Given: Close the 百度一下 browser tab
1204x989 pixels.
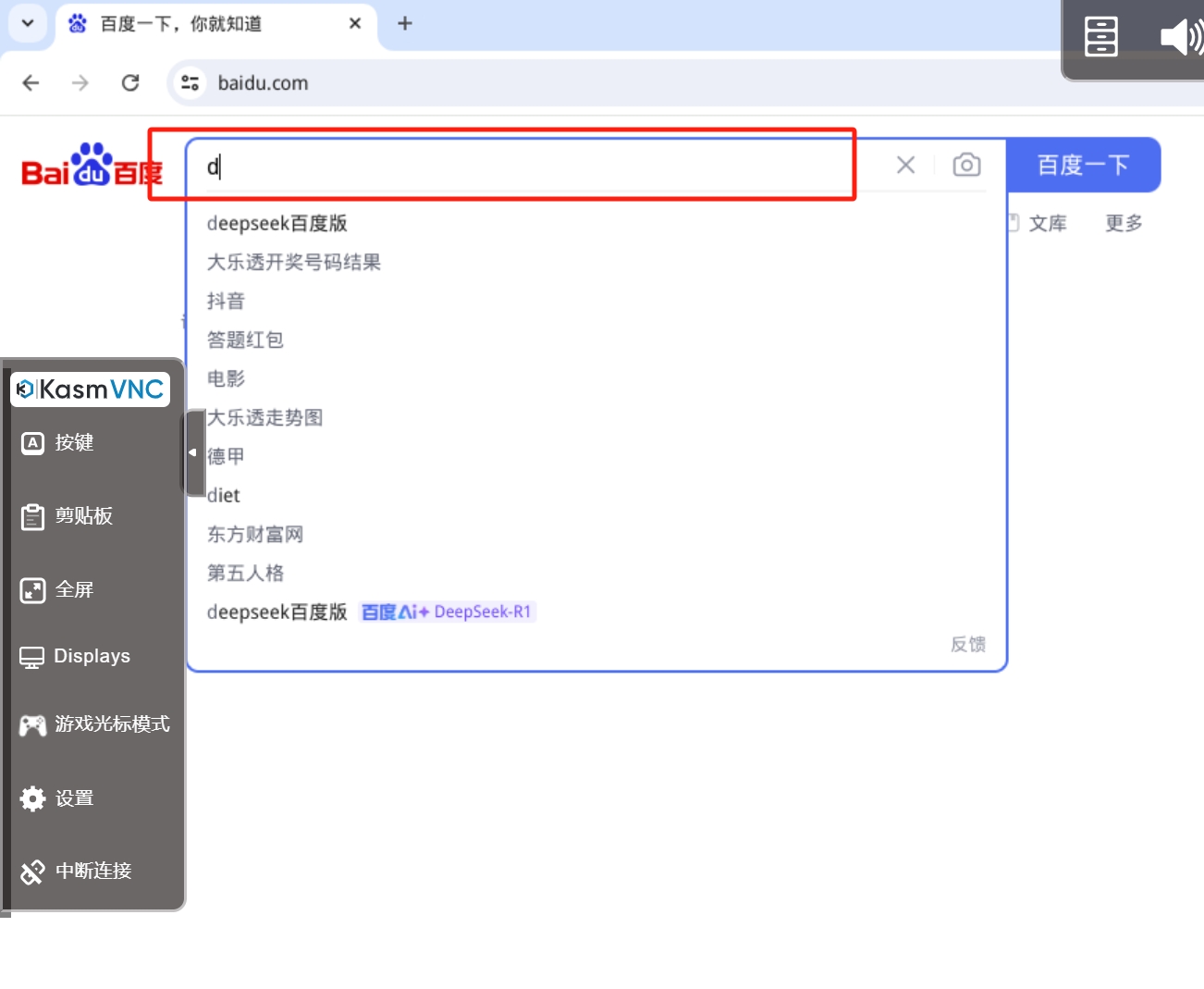Looking at the screenshot, I should click(355, 23).
